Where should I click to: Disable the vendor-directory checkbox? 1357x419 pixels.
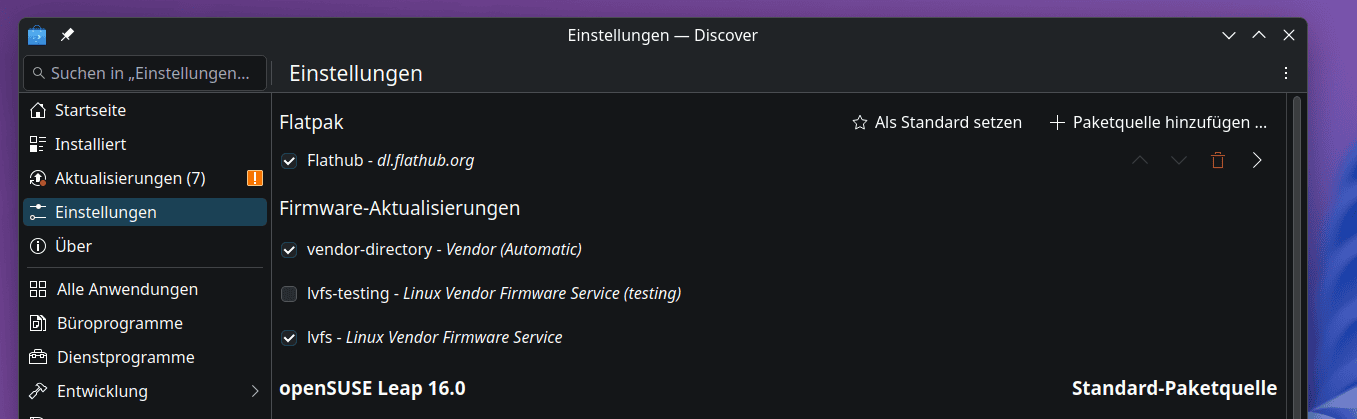(289, 249)
